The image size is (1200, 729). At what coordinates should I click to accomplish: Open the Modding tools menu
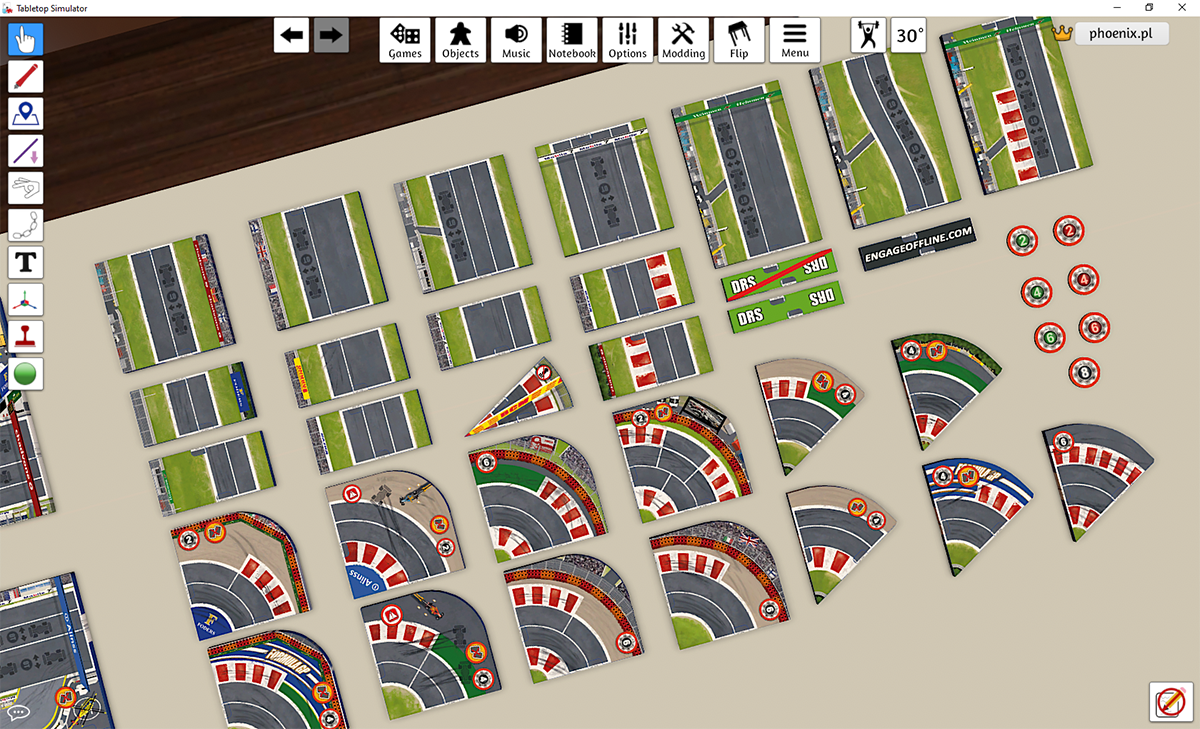click(684, 40)
